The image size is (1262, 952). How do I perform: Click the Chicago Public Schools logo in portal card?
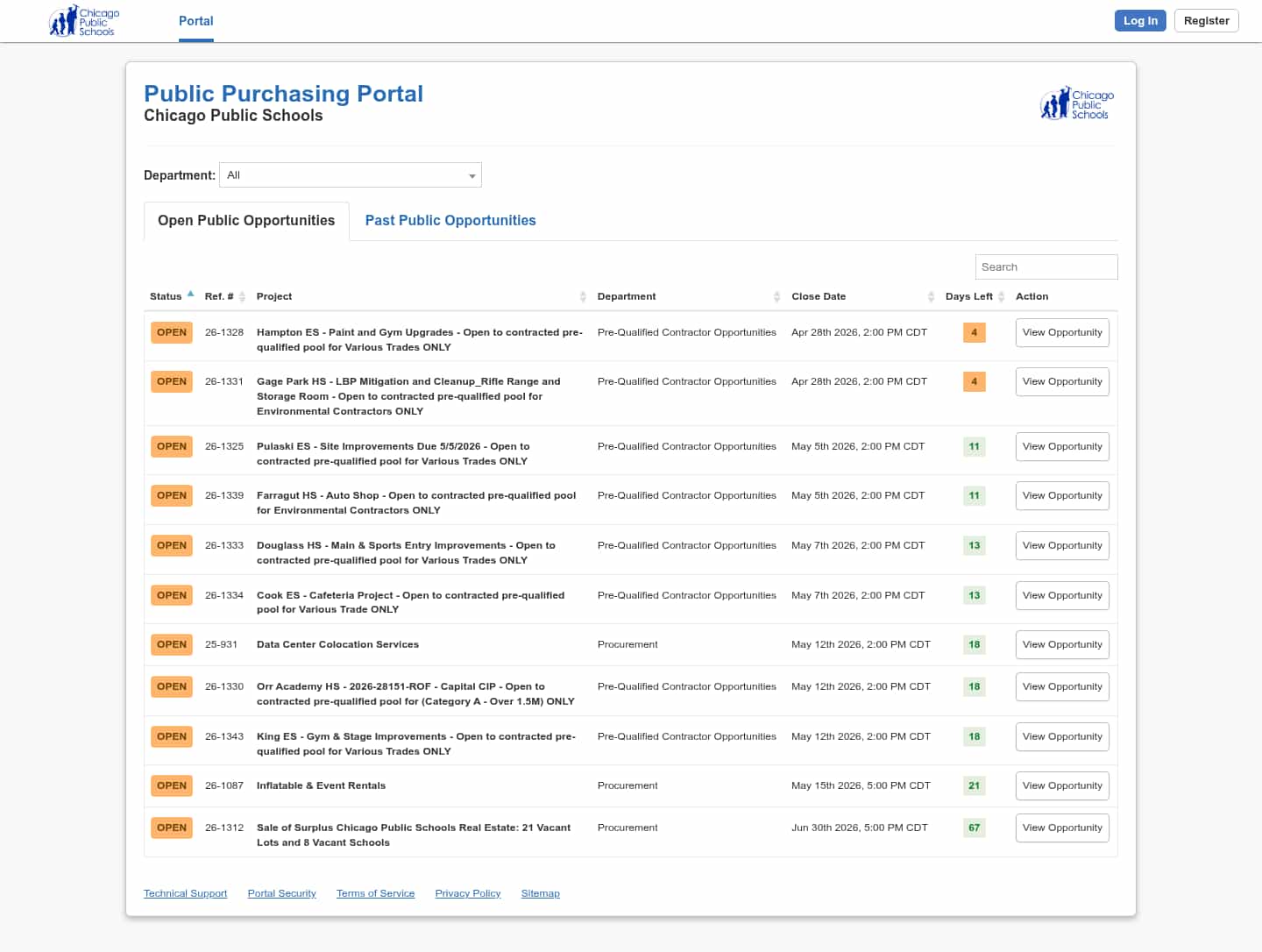[x=1076, y=103]
